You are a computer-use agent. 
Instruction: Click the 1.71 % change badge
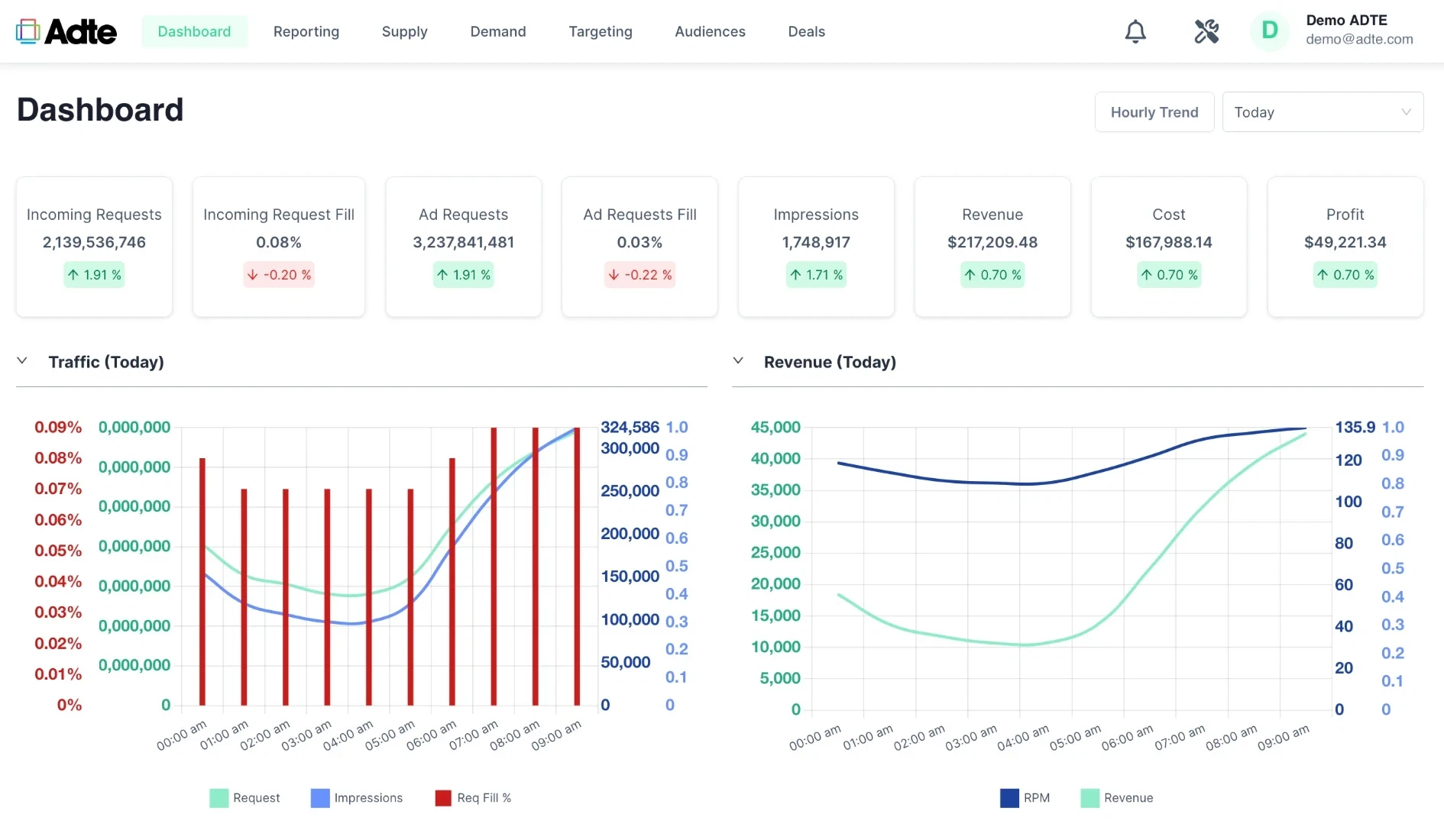click(816, 275)
